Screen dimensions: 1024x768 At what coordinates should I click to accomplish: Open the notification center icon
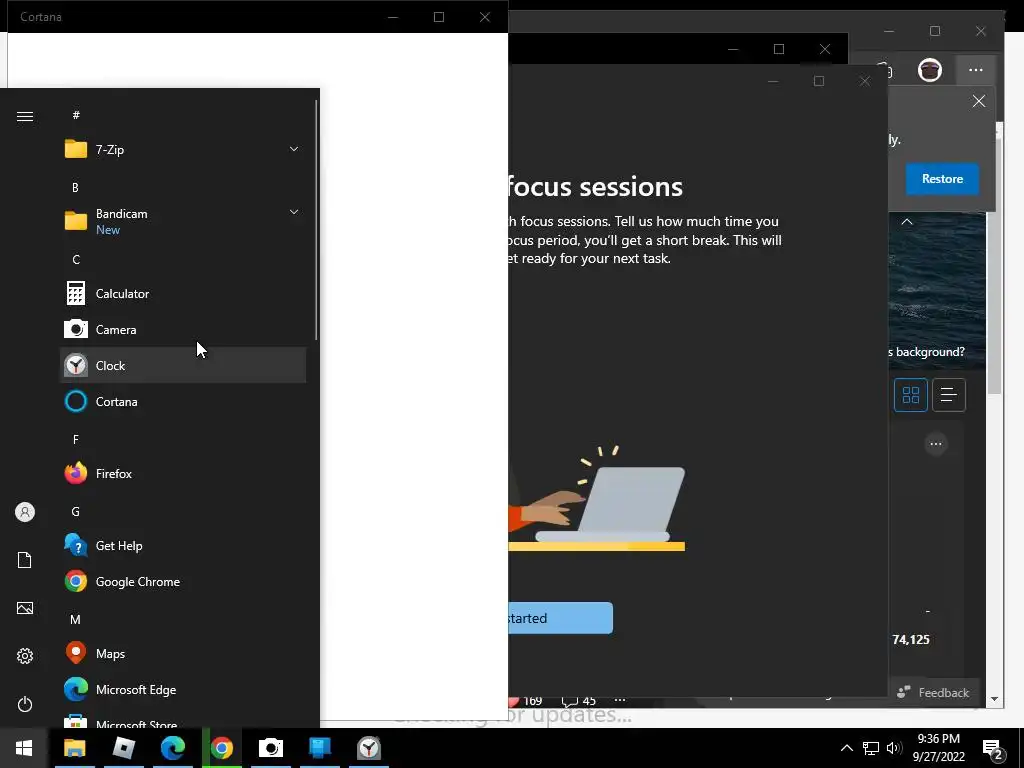point(992,748)
